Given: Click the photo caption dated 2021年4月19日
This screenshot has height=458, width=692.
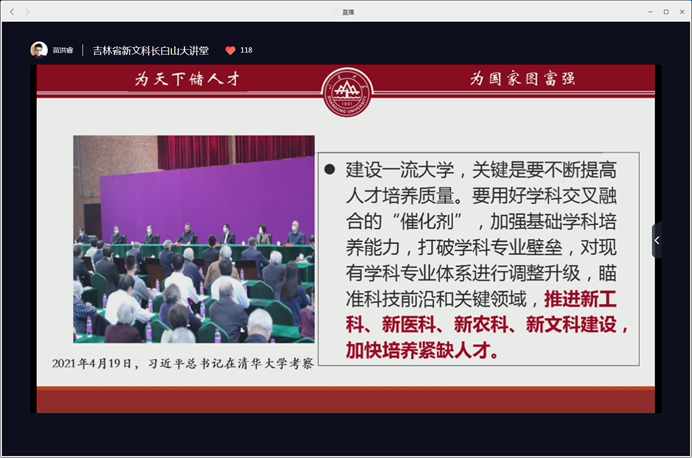Looking at the screenshot, I should click(183, 363).
